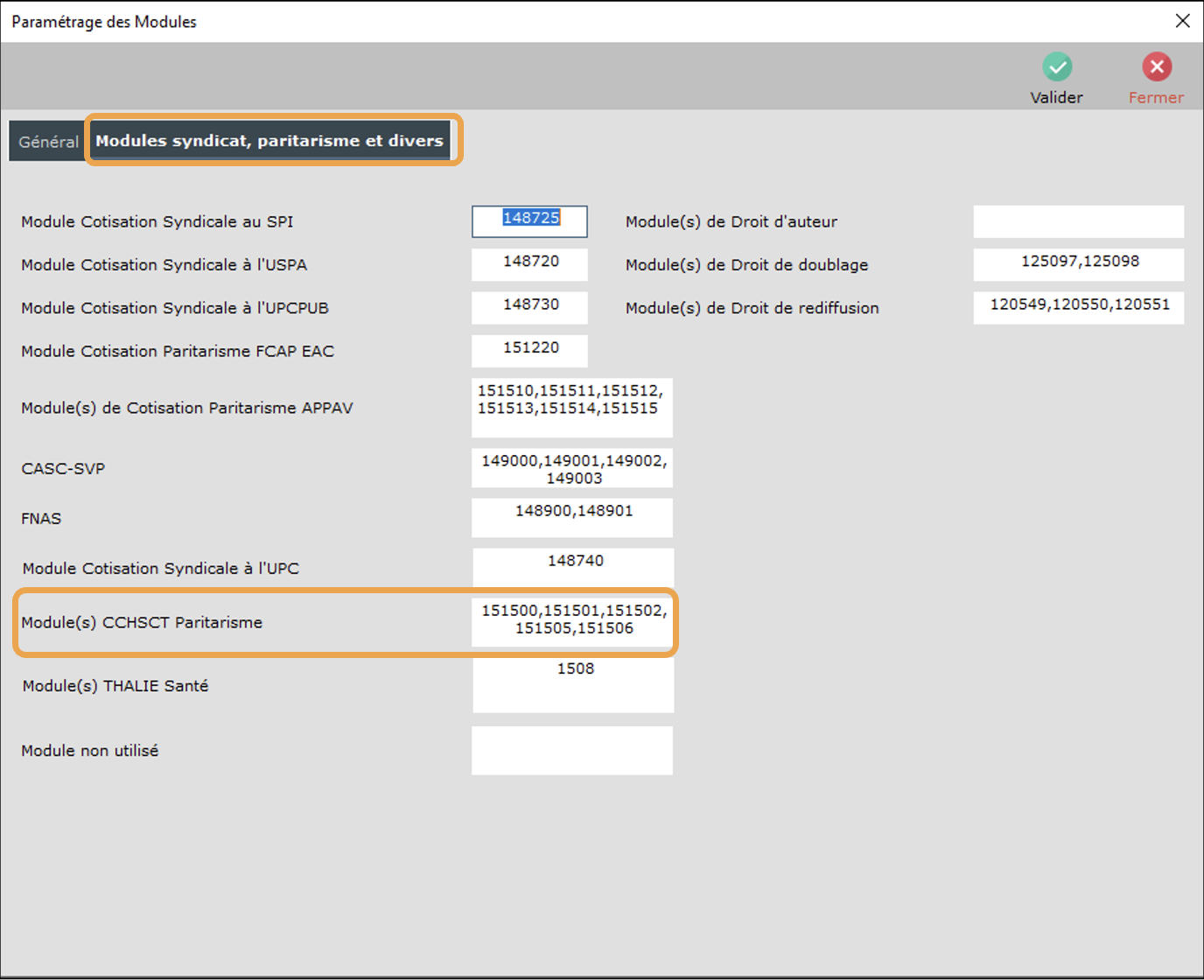1204x980 pixels.
Task: Select the Modules syndicat, paritarisme et divers tab
Action: (x=269, y=141)
